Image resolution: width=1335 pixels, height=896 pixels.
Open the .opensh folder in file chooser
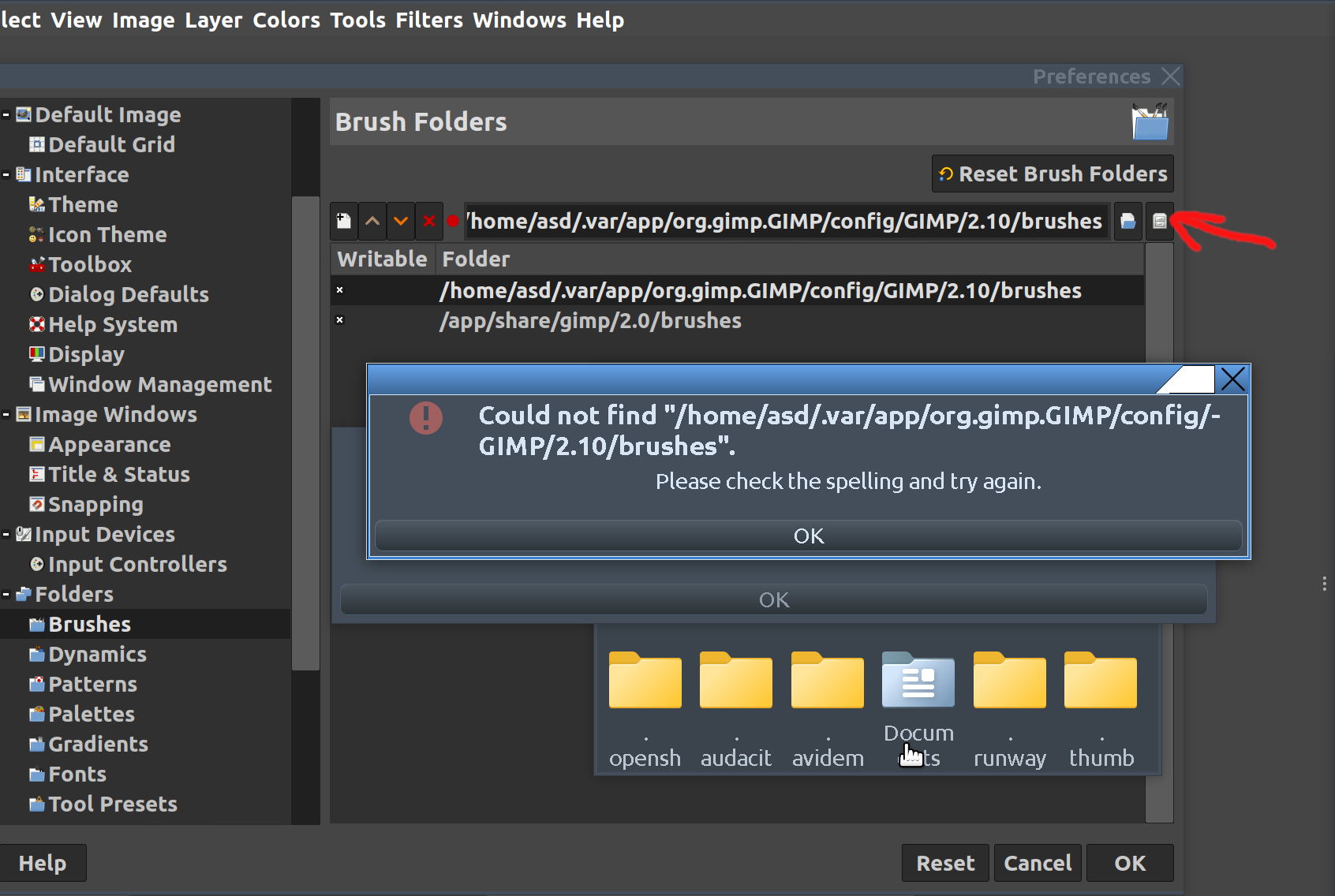pos(645,710)
